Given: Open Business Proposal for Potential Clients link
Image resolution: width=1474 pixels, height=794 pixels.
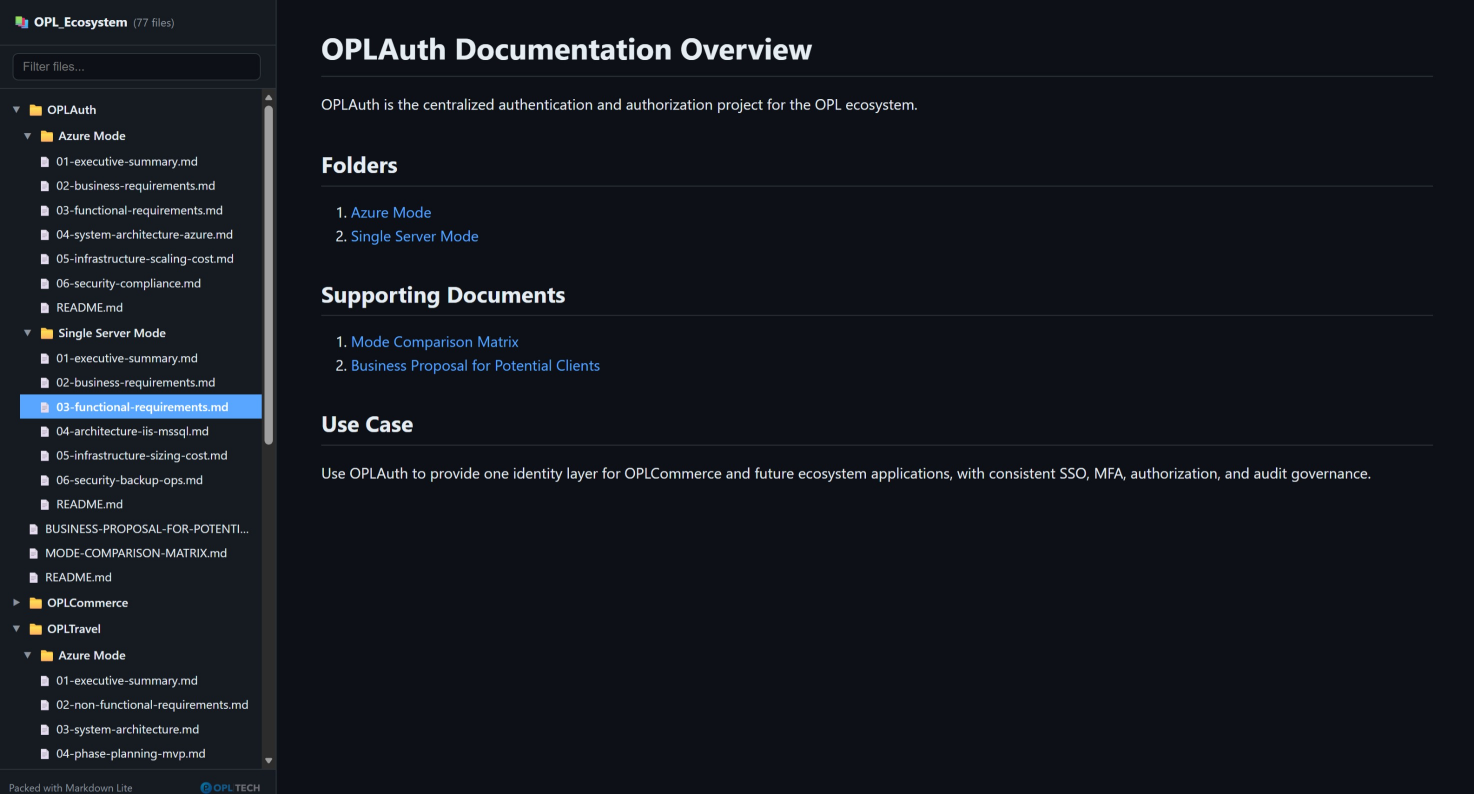Looking at the screenshot, I should [475, 366].
